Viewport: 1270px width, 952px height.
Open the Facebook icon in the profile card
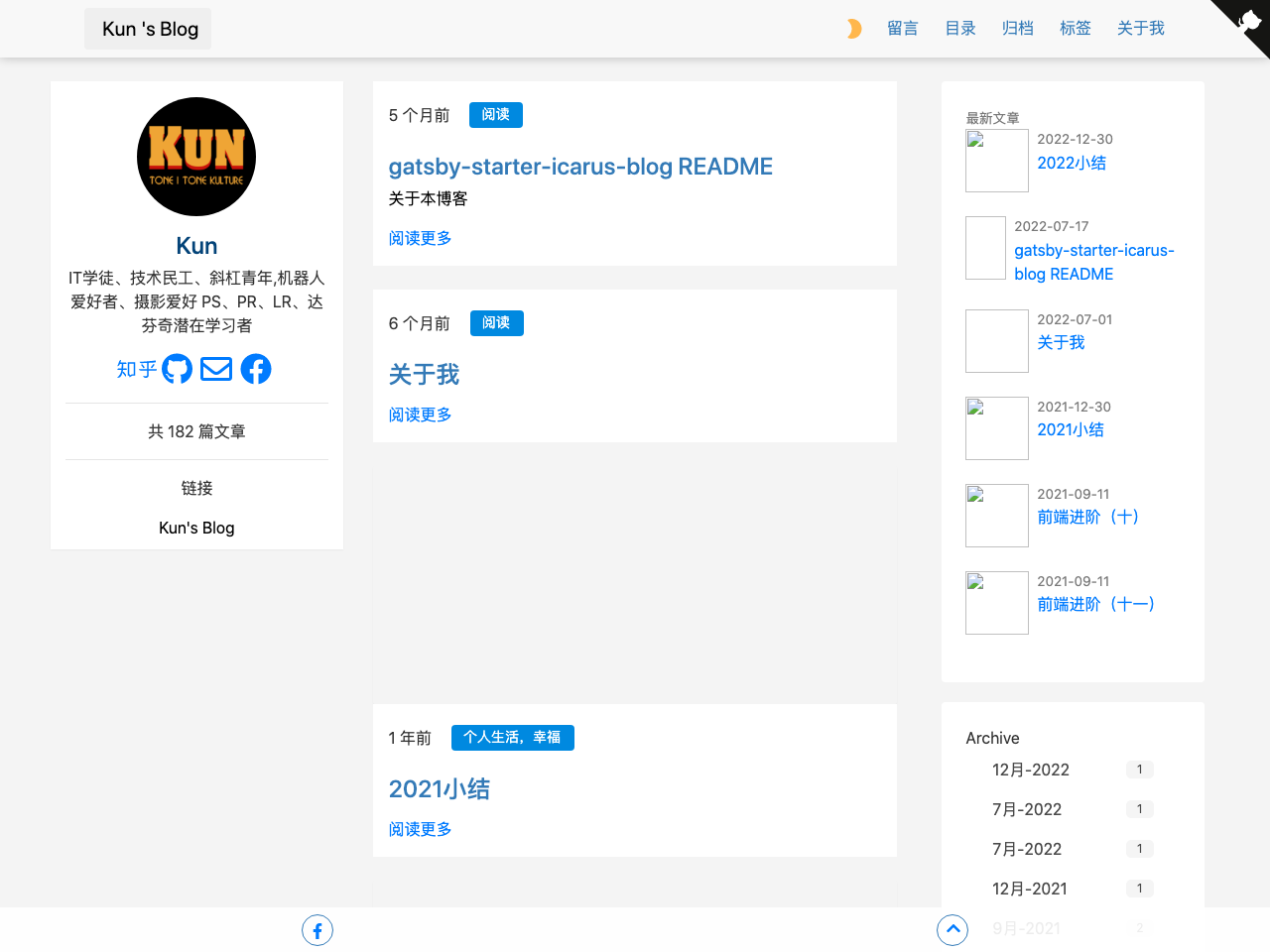[x=255, y=369]
